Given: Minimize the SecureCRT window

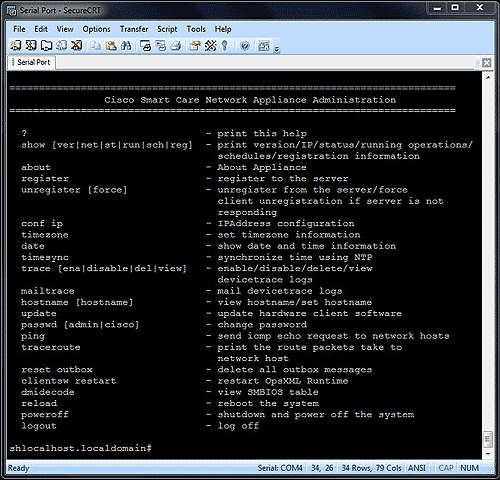Looking at the screenshot, I should coord(438,7).
